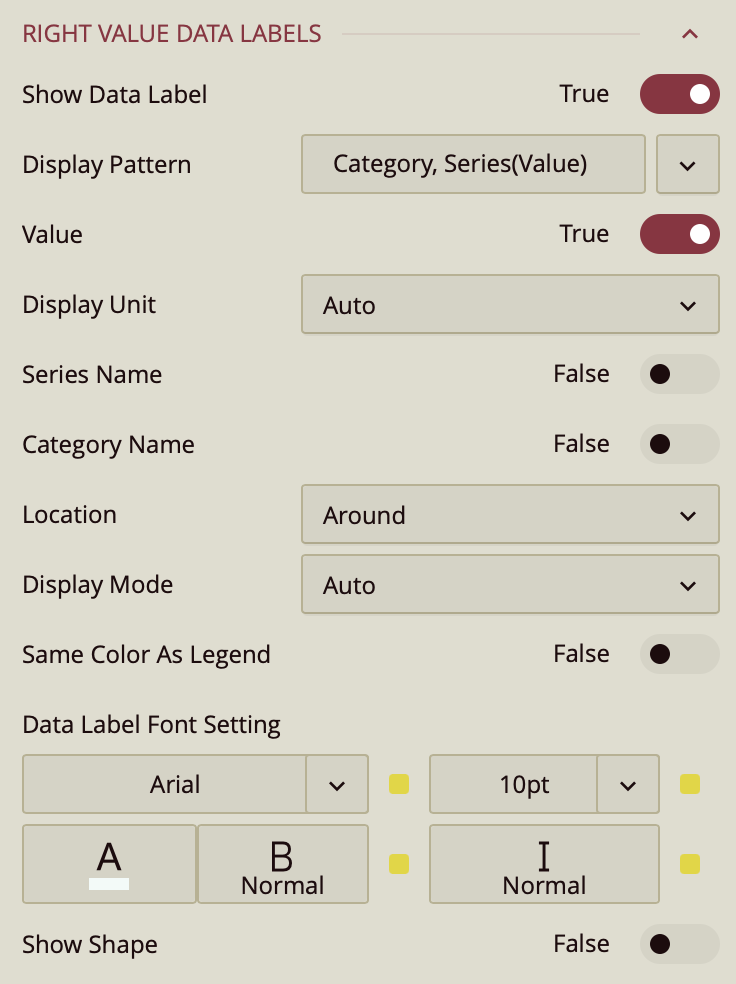This screenshot has width=736, height=984.
Task: Click yellow square beside bold Normal button
Action: (399, 863)
